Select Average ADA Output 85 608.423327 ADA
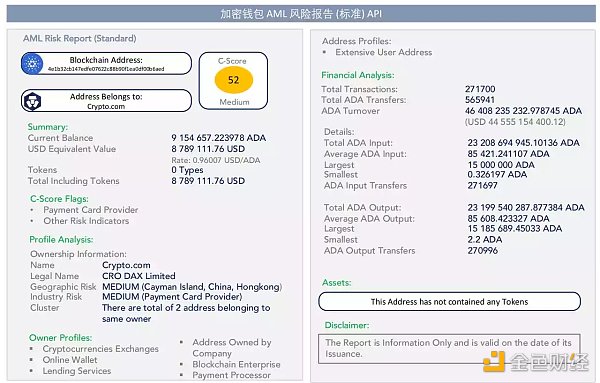Image resolution: width=600 pixels, height=383 pixels. (509, 218)
